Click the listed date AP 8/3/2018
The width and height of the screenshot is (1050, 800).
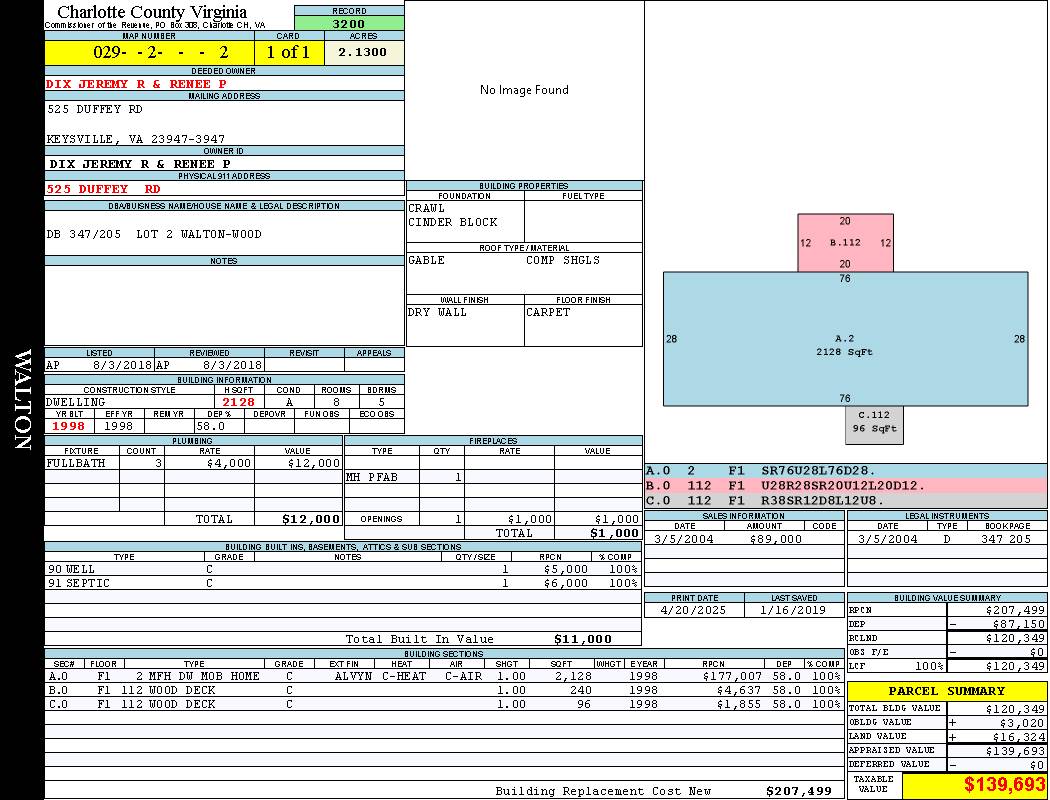click(99, 365)
